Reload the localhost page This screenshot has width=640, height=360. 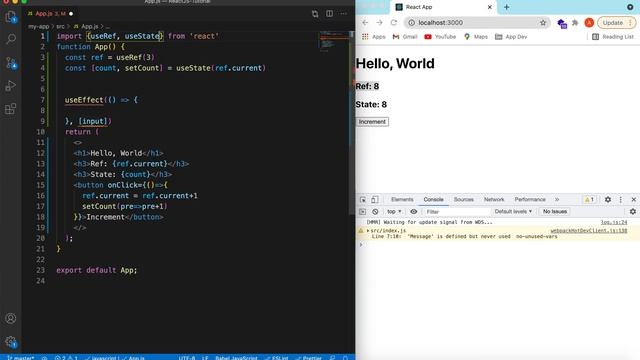pyautogui.click(x=393, y=23)
